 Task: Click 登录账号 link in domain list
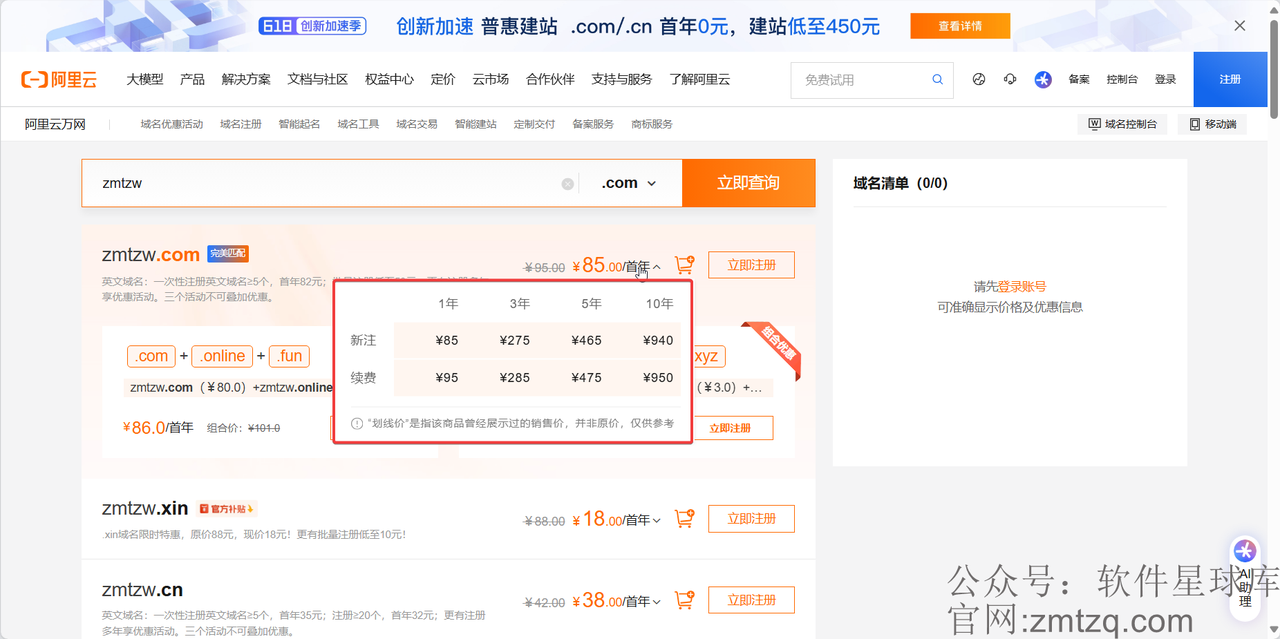tap(1022, 287)
